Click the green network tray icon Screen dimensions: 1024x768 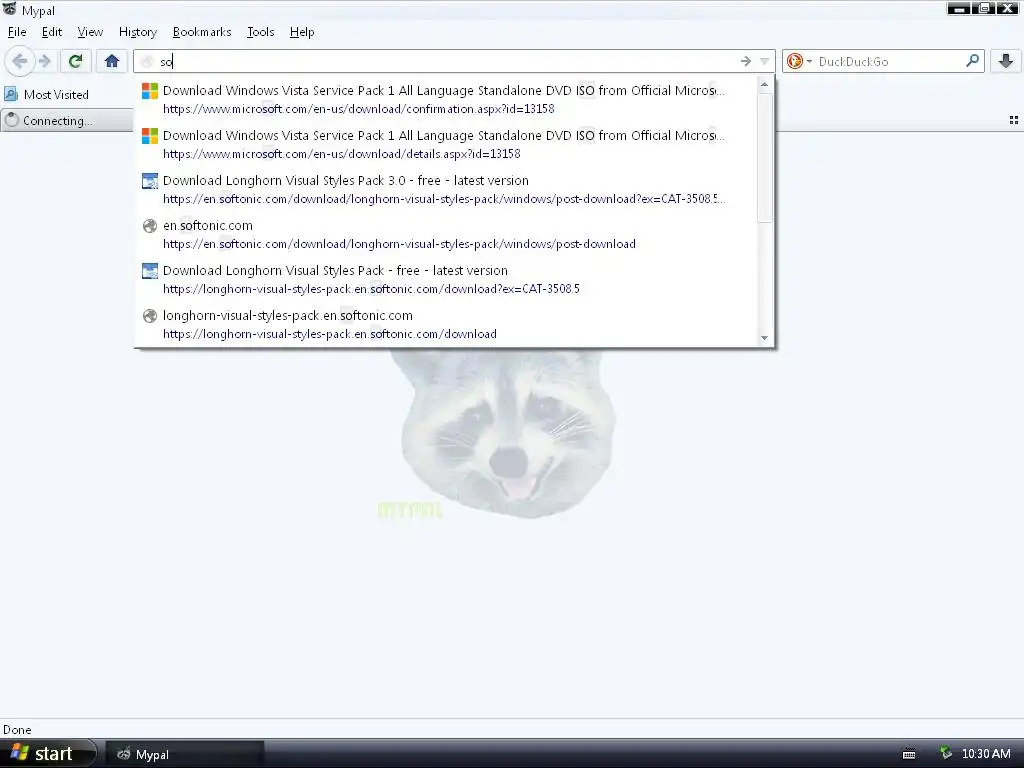point(946,754)
